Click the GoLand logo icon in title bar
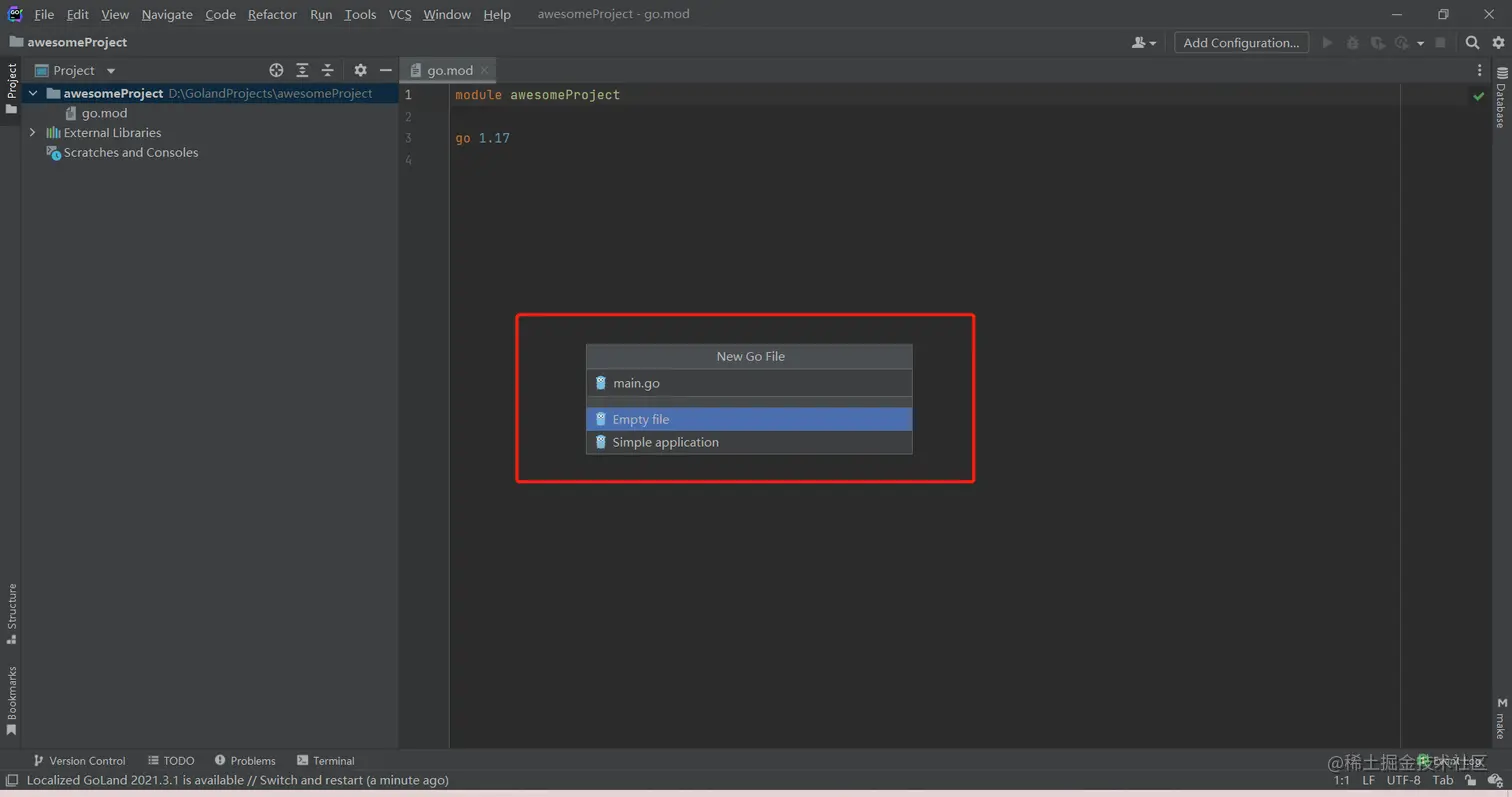Screen dimensions: 1512x797 (15, 14)
